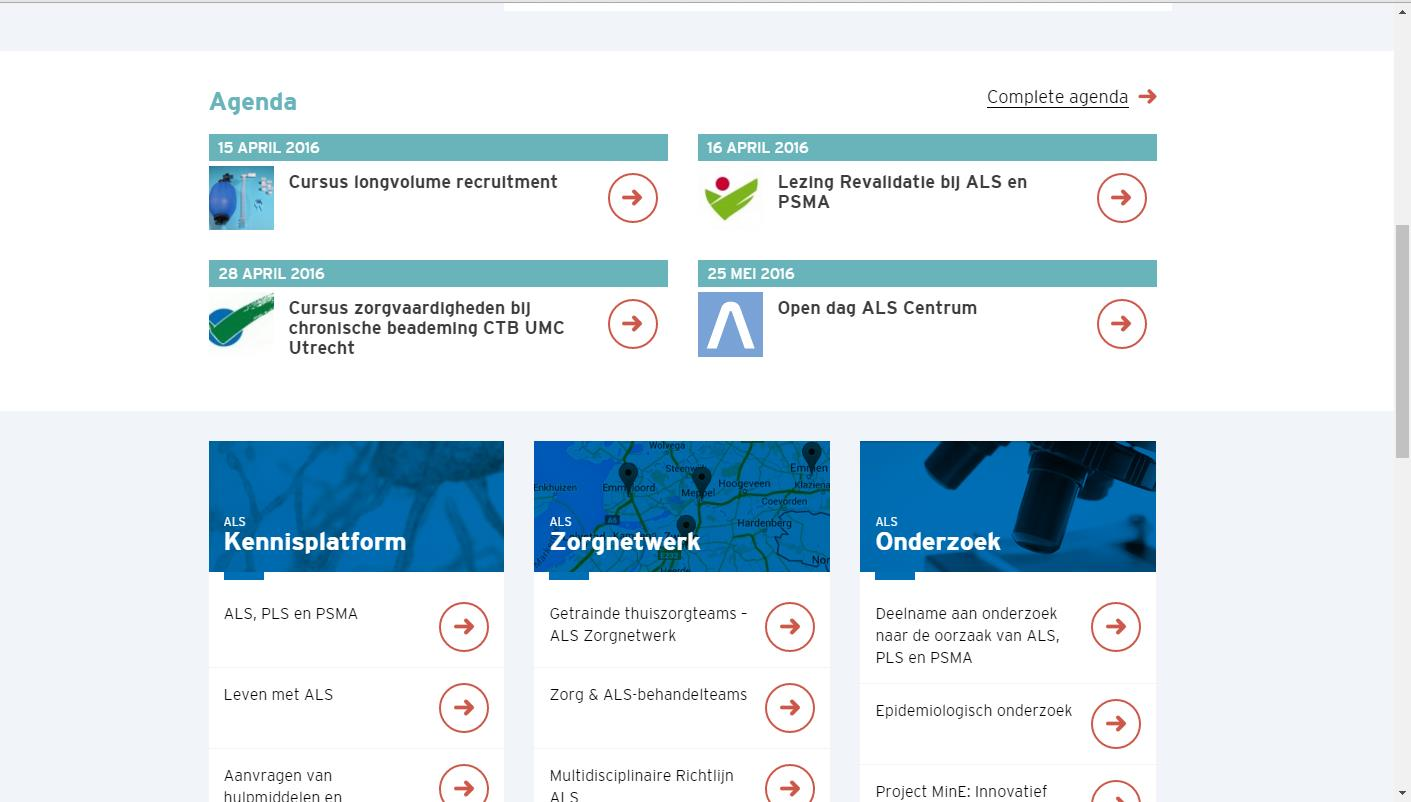Click arrow button for Open dag ALS Centrum
This screenshot has width=1411, height=802.
click(x=1122, y=324)
